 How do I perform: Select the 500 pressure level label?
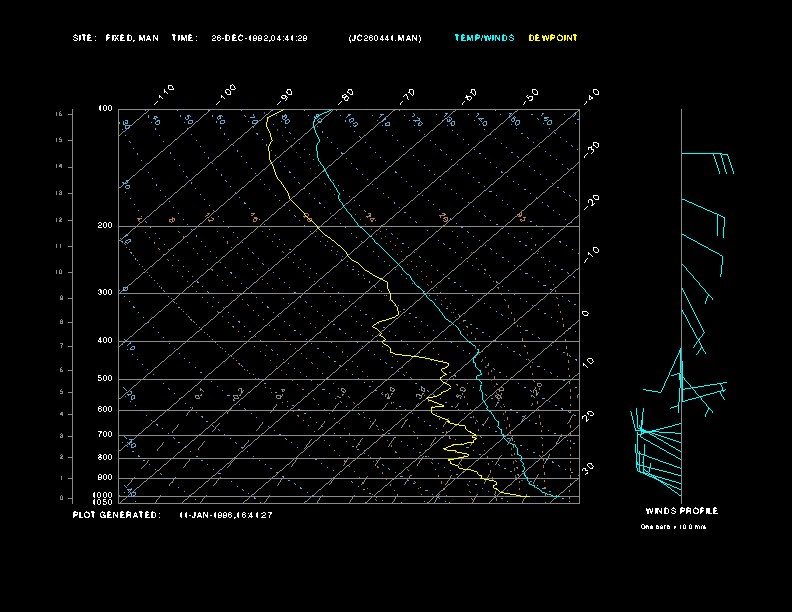105,379
